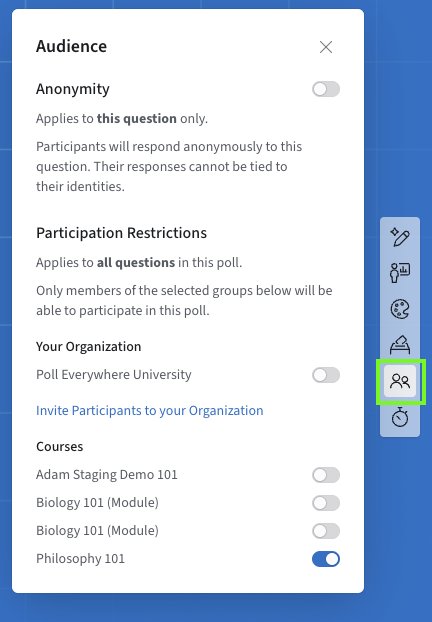The width and height of the screenshot is (432, 622).
Task: Click the Adam Staging Demo 101 label
Action: pos(107,474)
